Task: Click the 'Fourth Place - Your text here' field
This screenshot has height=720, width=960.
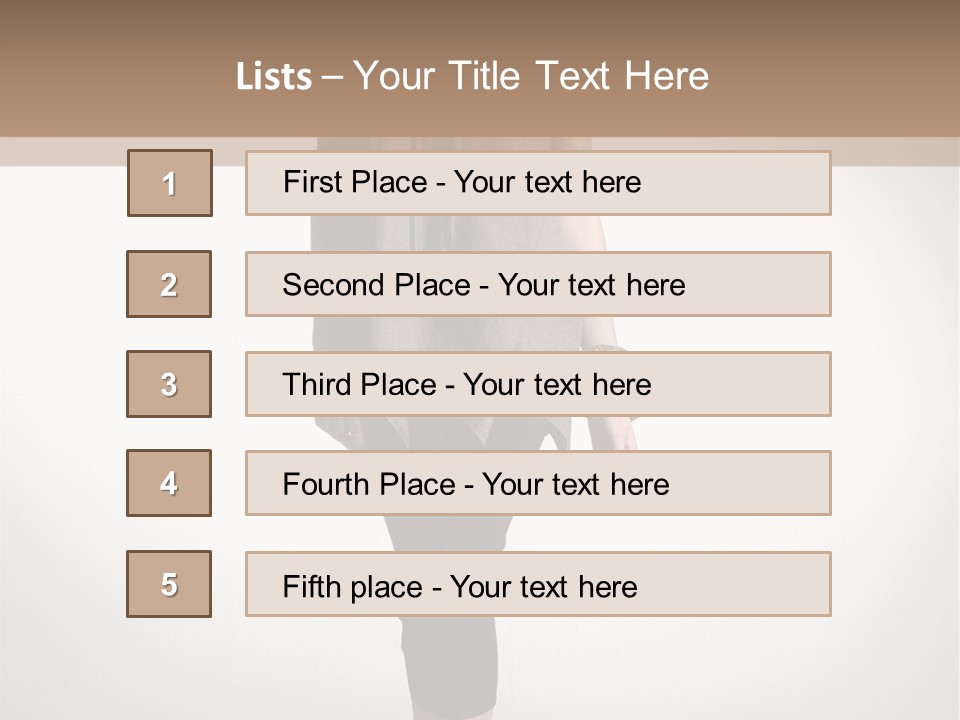Action: [538, 483]
